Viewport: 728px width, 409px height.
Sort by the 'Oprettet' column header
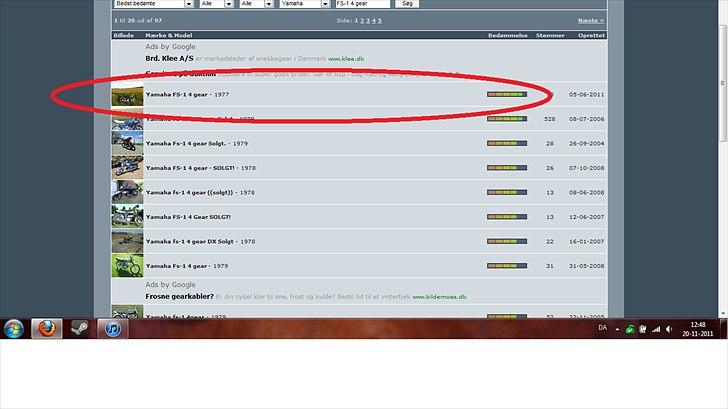592,35
